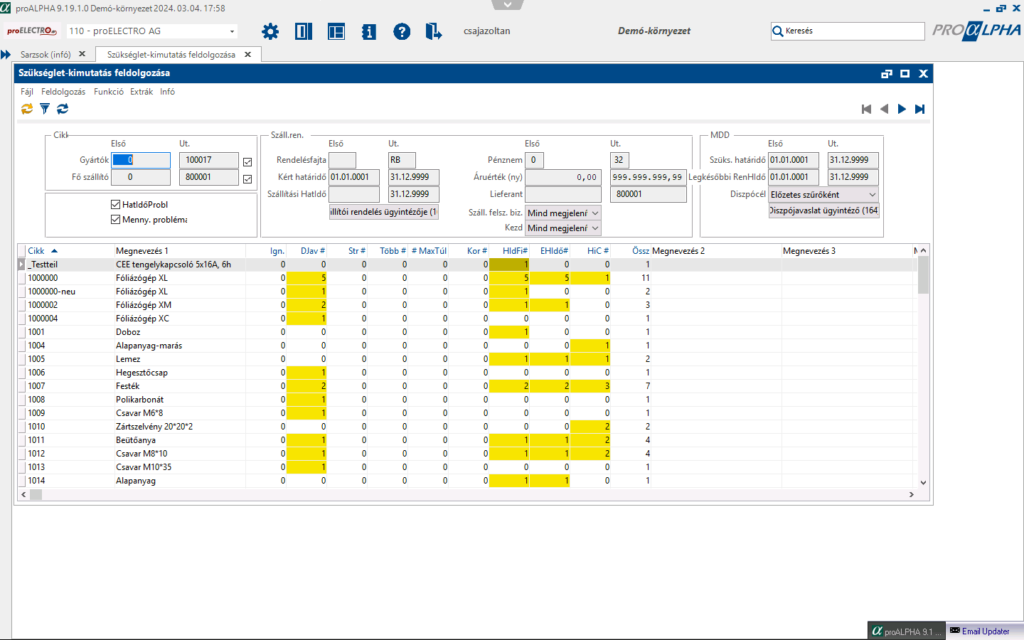Click the Email Updater taskbar button
1024x640 pixels.
pos(980,631)
